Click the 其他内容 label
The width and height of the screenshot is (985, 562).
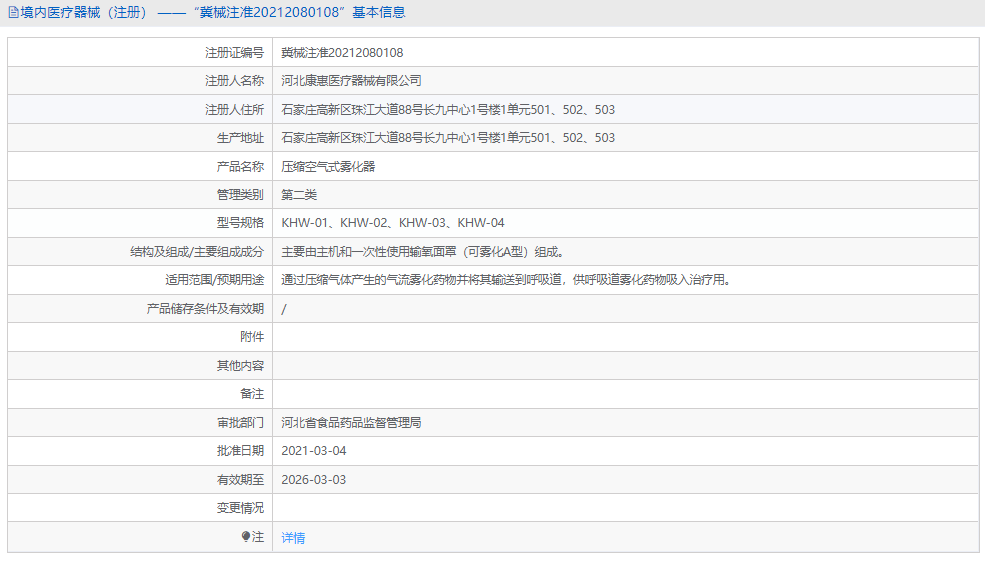click(240, 365)
